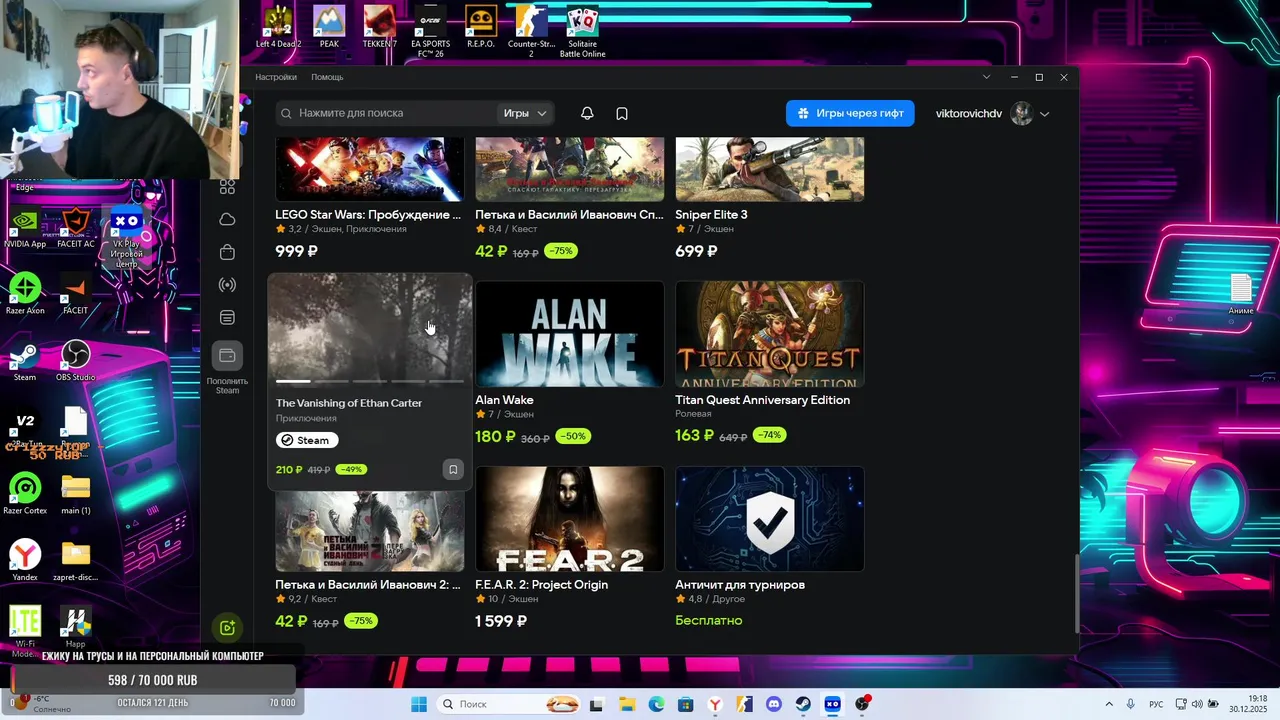Open OBS Studio desktop icon

click(x=75, y=361)
